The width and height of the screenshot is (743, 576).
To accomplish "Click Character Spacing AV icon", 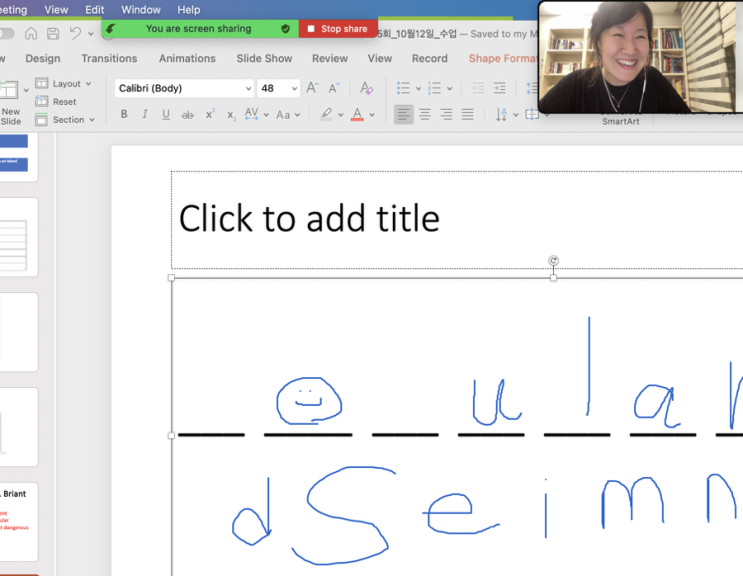I will click(x=251, y=114).
